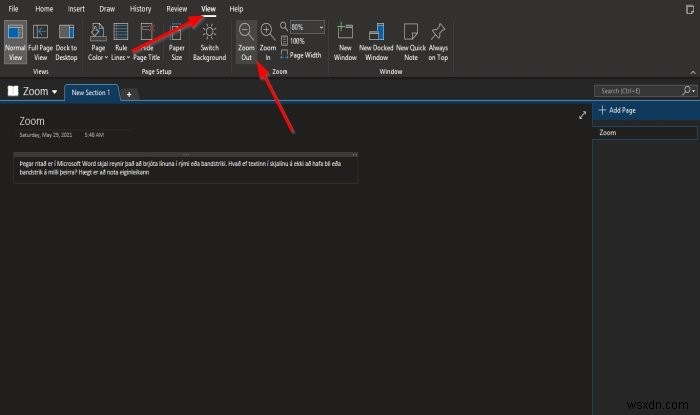The image size is (700, 415).
Task: Select the View tab
Action: click(208, 8)
